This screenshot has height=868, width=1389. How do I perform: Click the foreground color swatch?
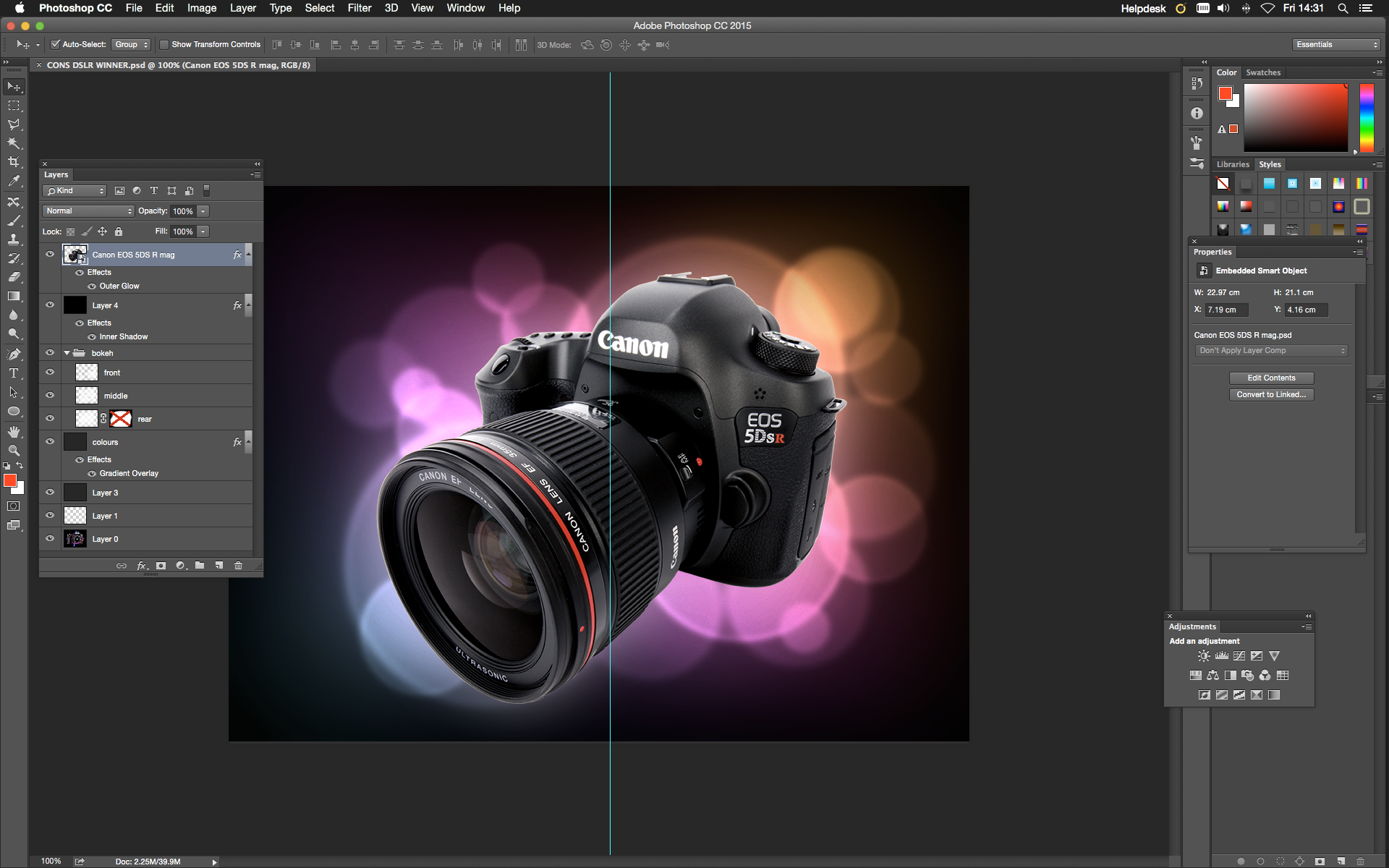pos(10,480)
